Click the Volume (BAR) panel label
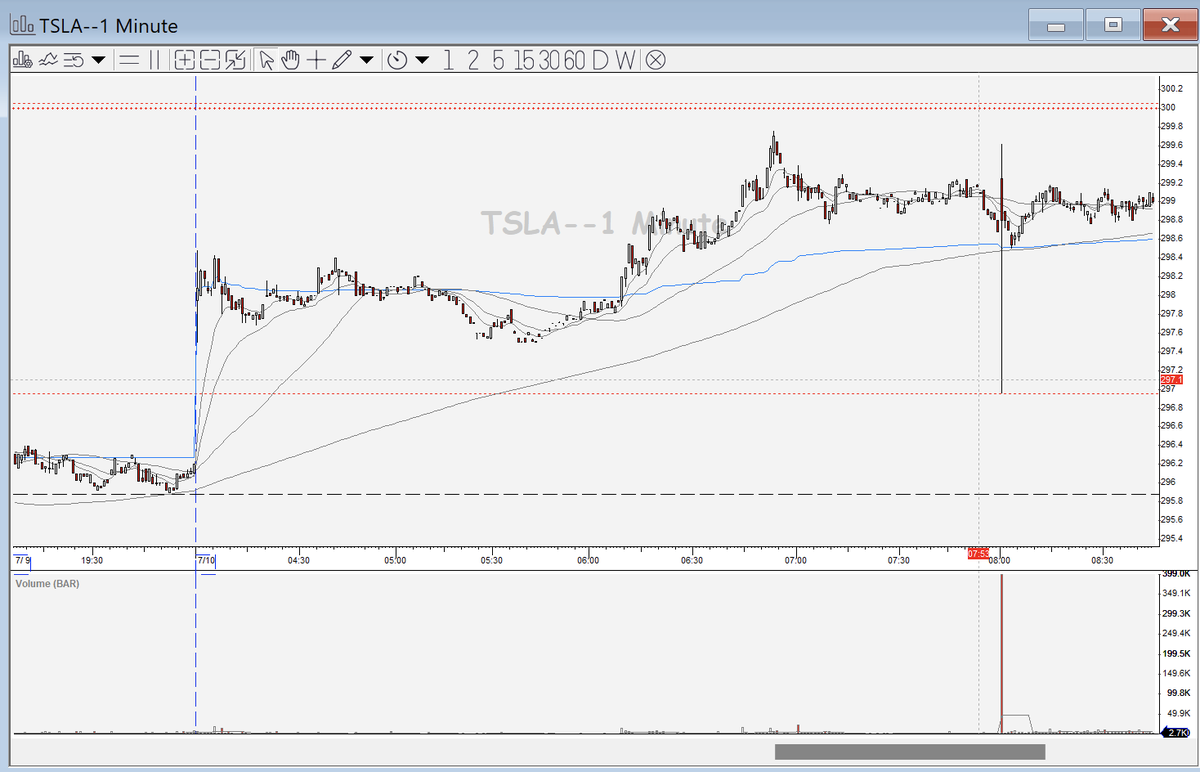Screen dimensions: 1200x772 [47, 582]
